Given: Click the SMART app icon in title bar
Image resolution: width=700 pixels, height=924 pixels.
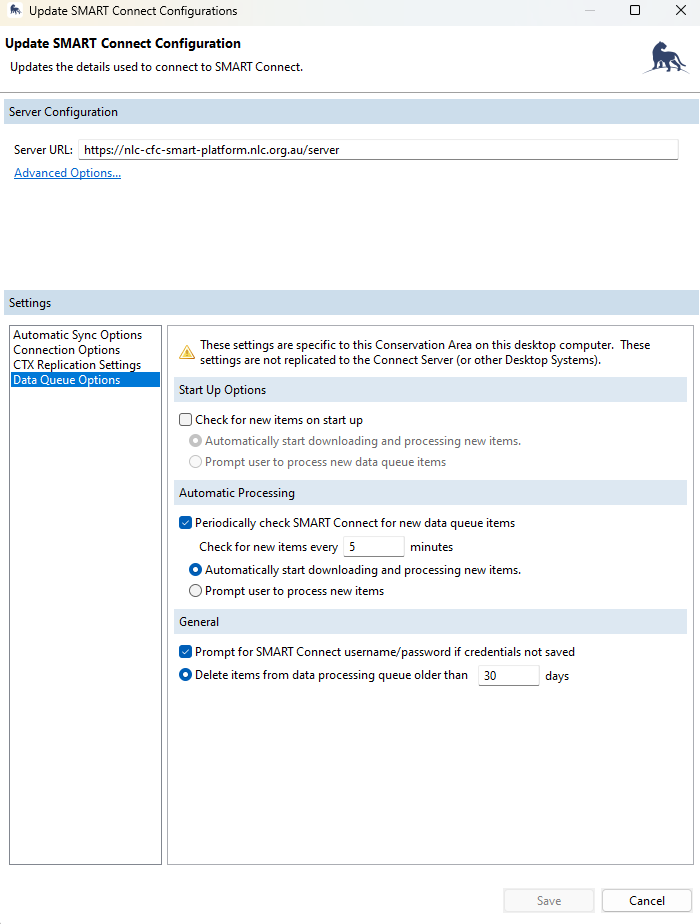Looking at the screenshot, I should (x=15, y=11).
